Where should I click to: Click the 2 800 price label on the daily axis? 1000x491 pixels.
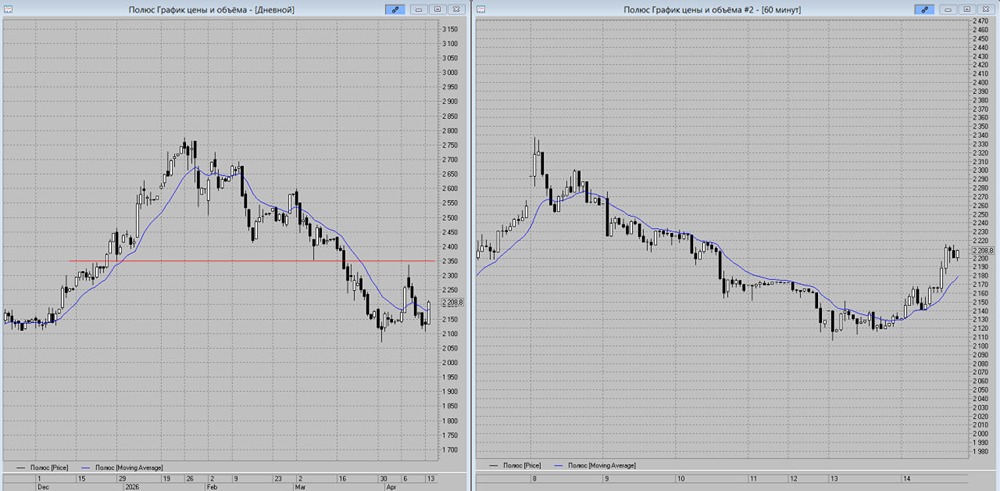coord(450,131)
